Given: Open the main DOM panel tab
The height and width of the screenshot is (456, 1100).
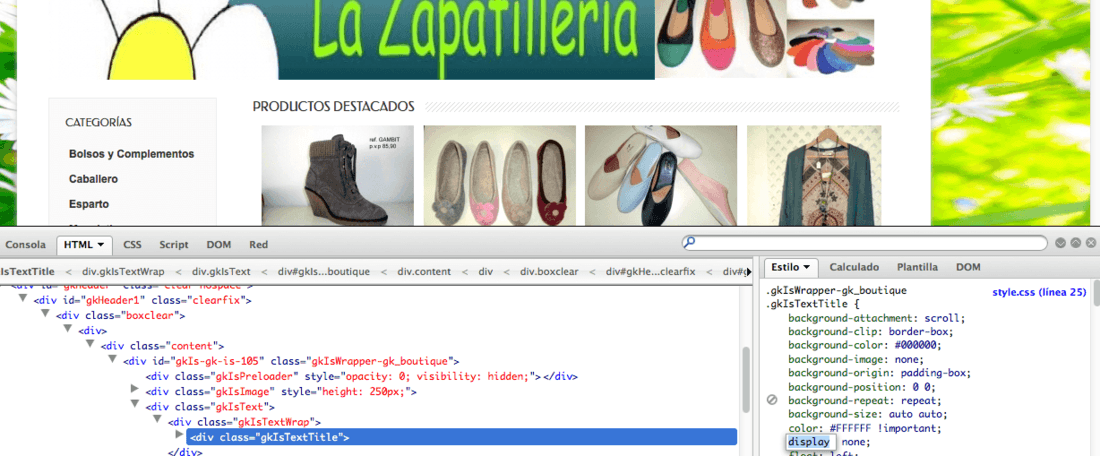Looking at the screenshot, I should point(219,245).
